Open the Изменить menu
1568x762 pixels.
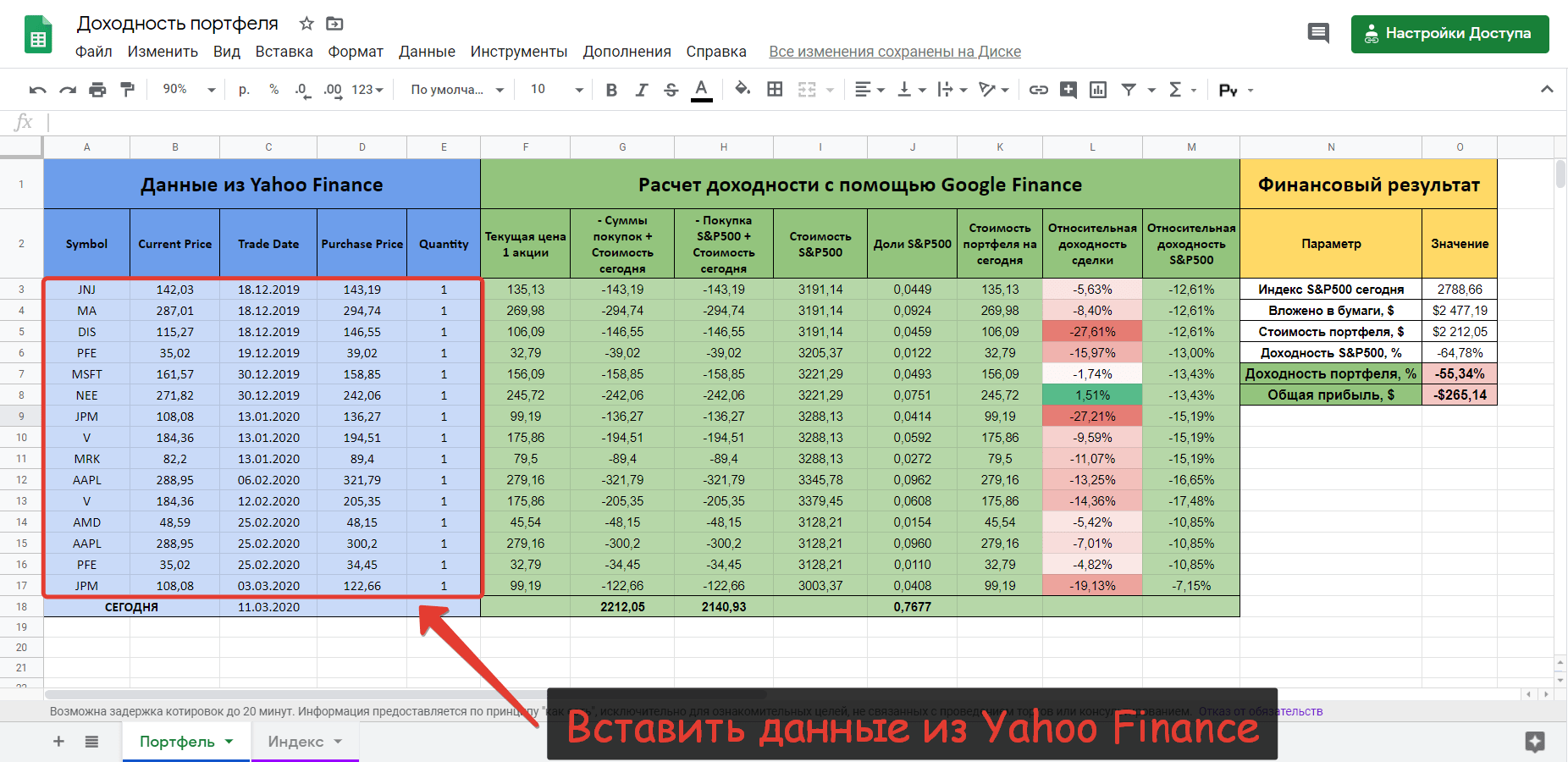pos(163,52)
